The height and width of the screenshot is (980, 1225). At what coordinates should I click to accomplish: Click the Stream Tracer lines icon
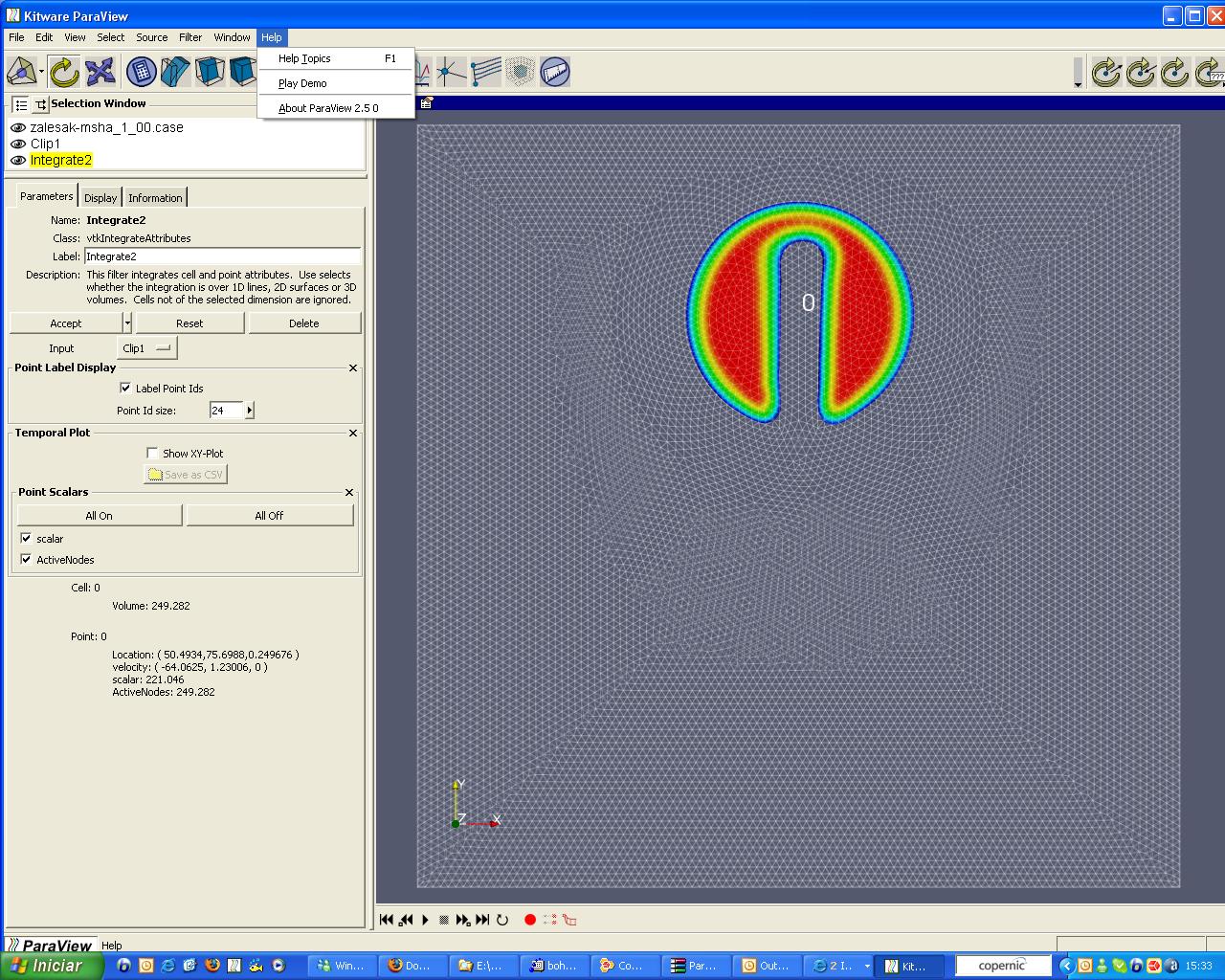(486, 71)
